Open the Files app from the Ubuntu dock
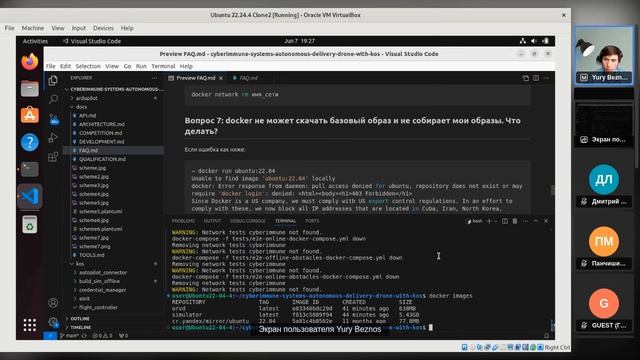640x360 pixels. click(29, 88)
